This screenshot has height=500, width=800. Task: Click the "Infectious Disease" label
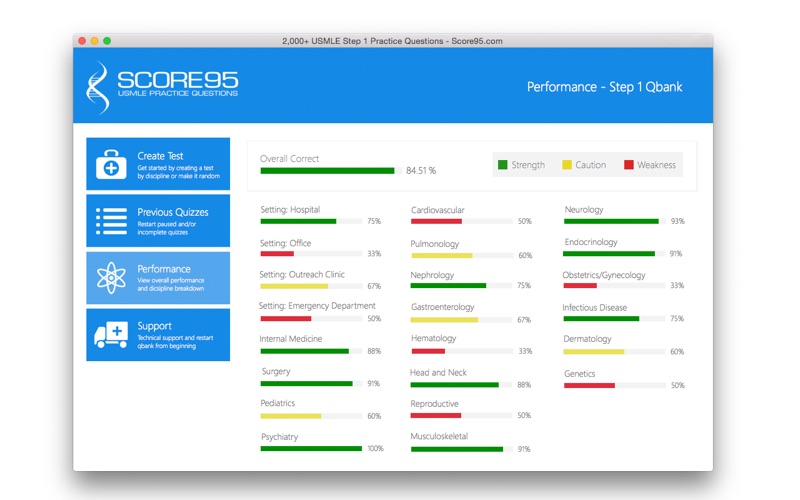[594, 308]
